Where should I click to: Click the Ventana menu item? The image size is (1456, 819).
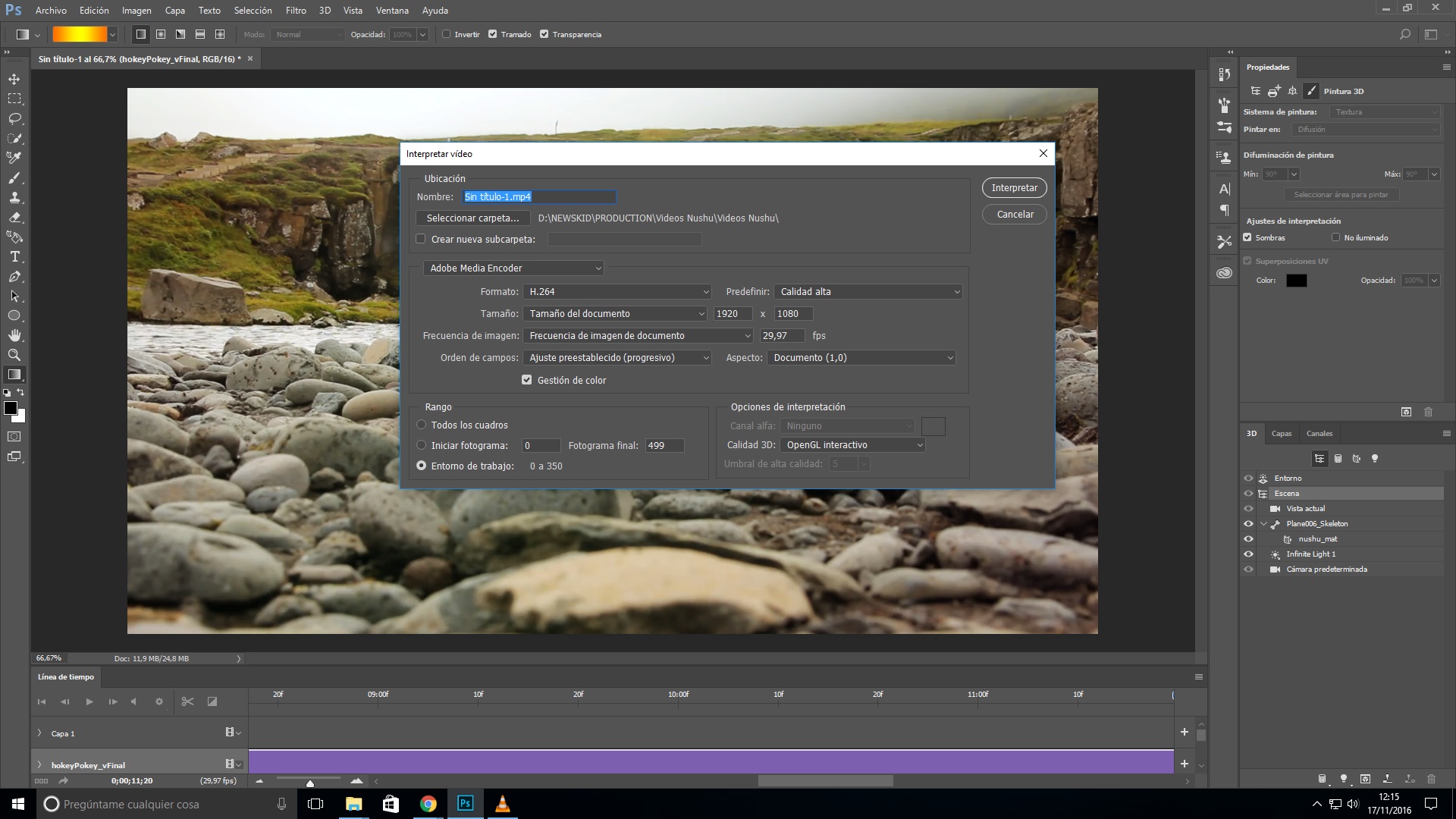(393, 10)
